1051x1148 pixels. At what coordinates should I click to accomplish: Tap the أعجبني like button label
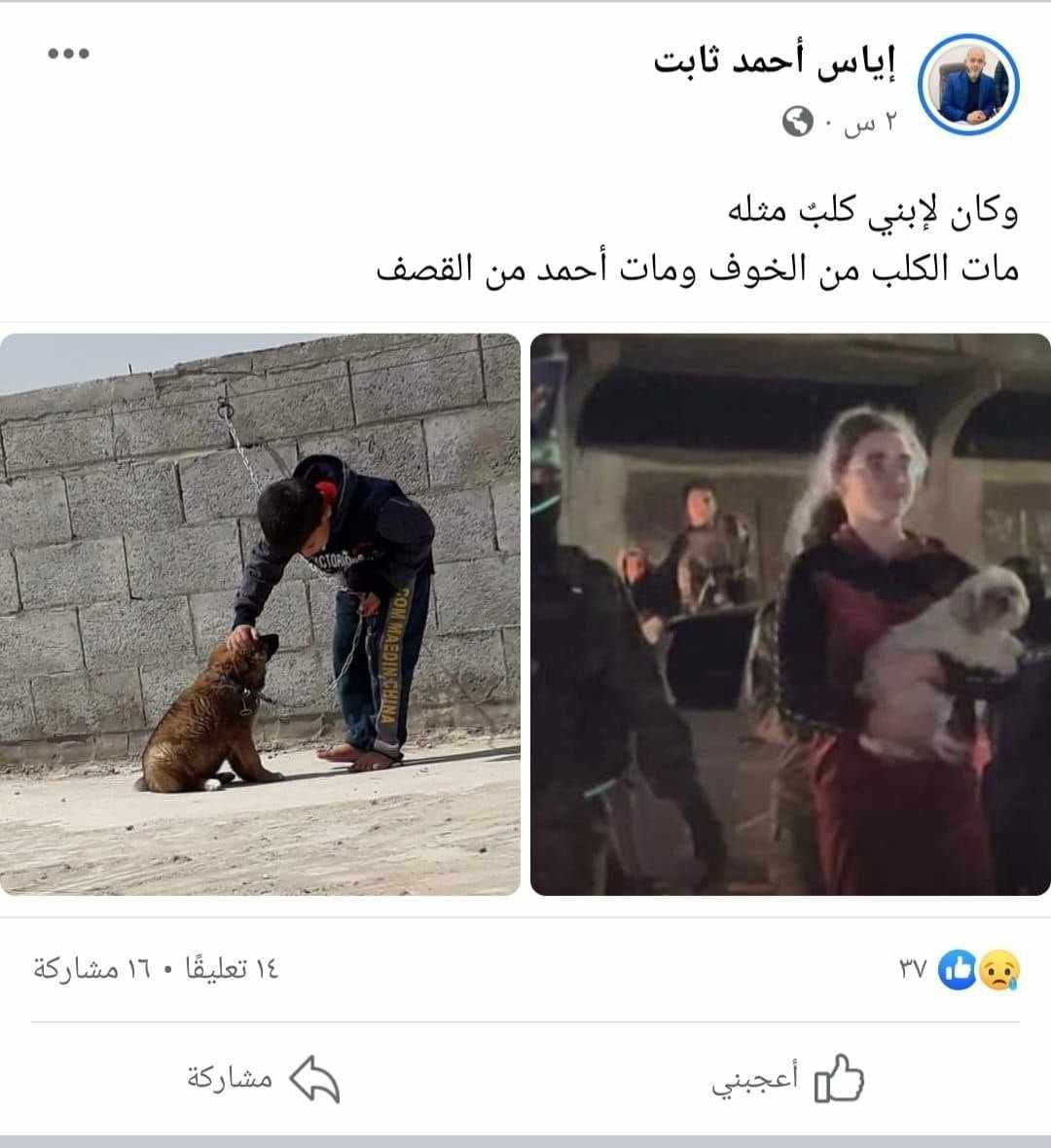click(754, 1079)
